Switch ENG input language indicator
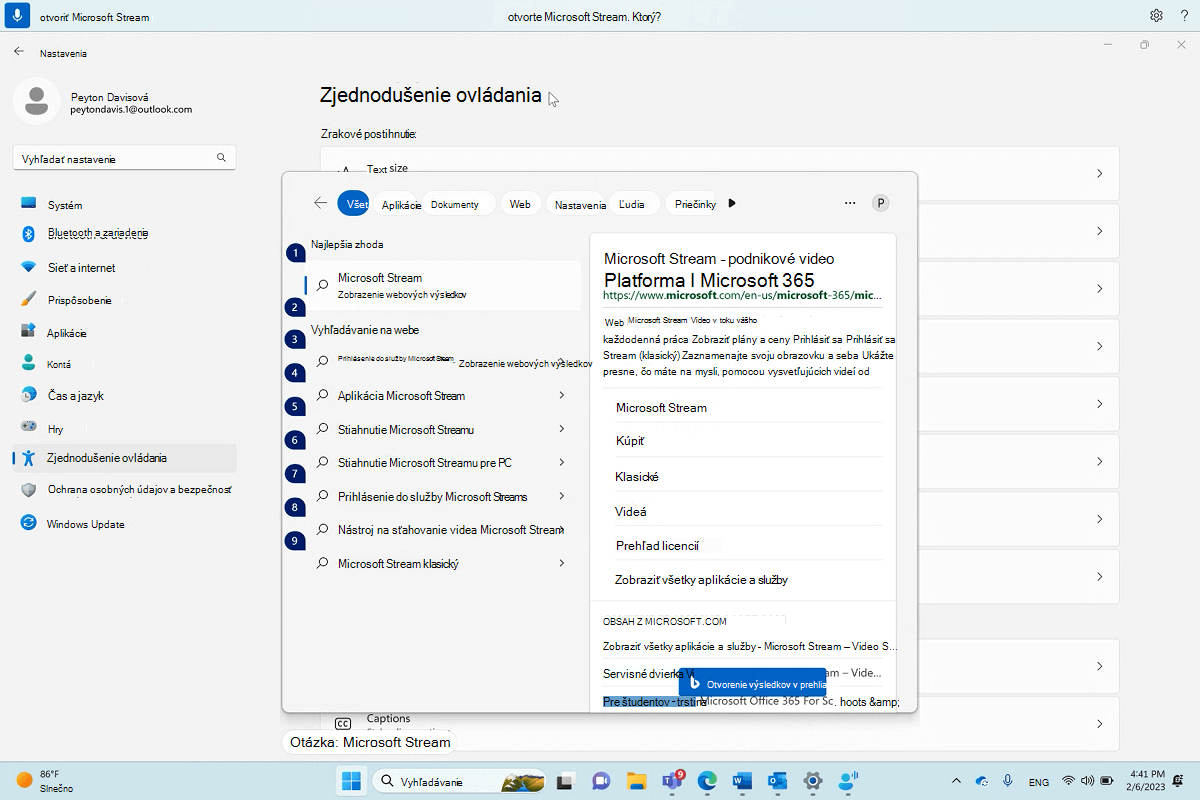1200x800 pixels. (x=1039, y=781)
